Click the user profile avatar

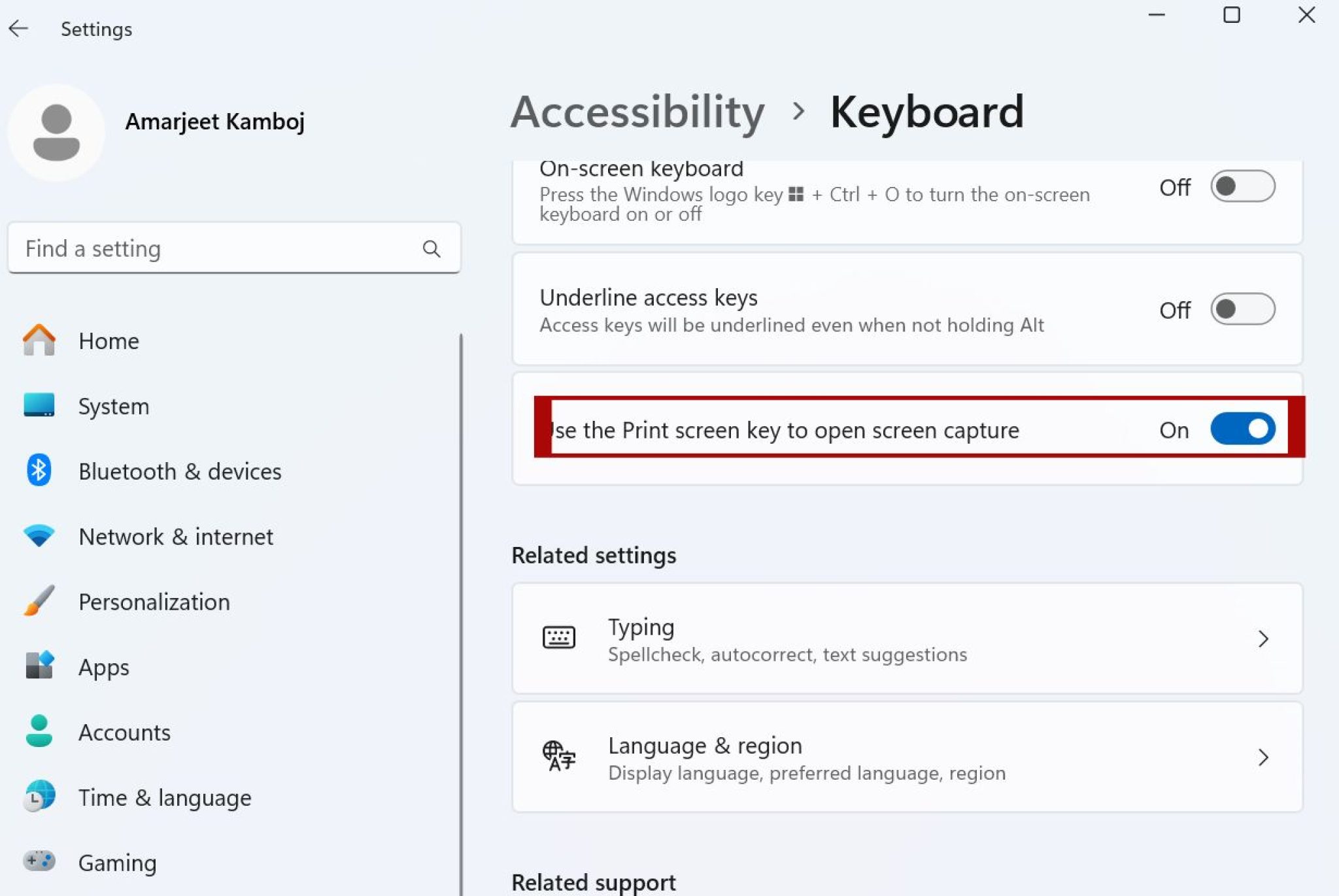(x=56, y=131)
